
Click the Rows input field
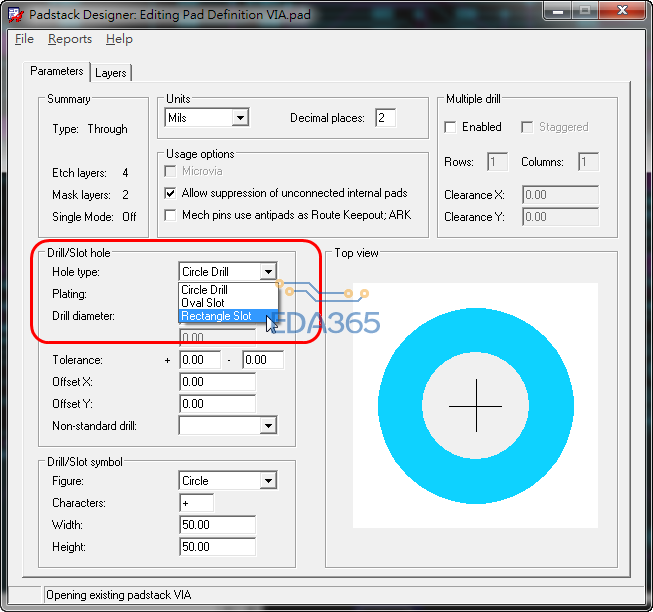point(498,162)
